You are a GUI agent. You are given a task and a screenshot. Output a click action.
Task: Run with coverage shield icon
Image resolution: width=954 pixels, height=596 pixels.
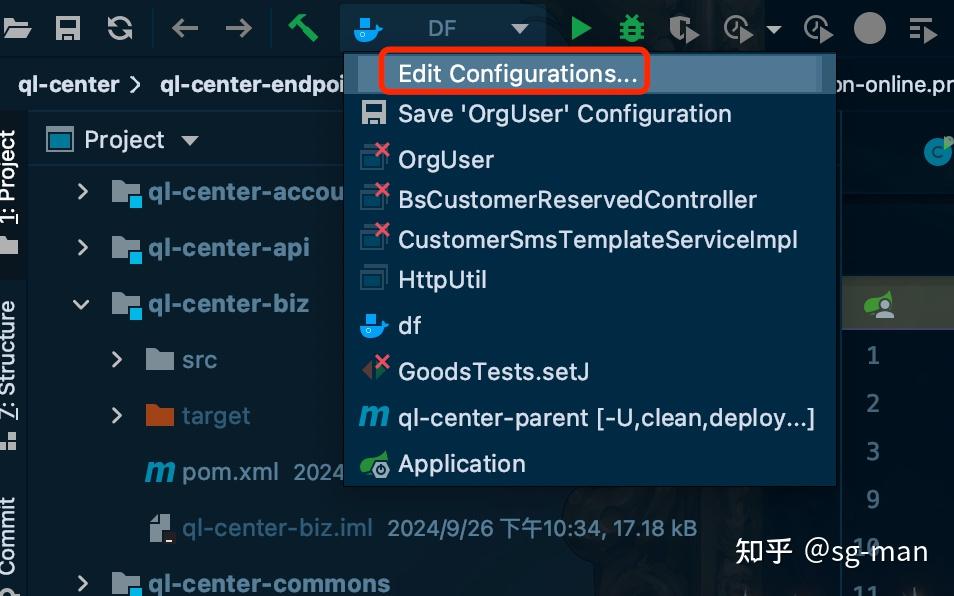tap(684, 30)
